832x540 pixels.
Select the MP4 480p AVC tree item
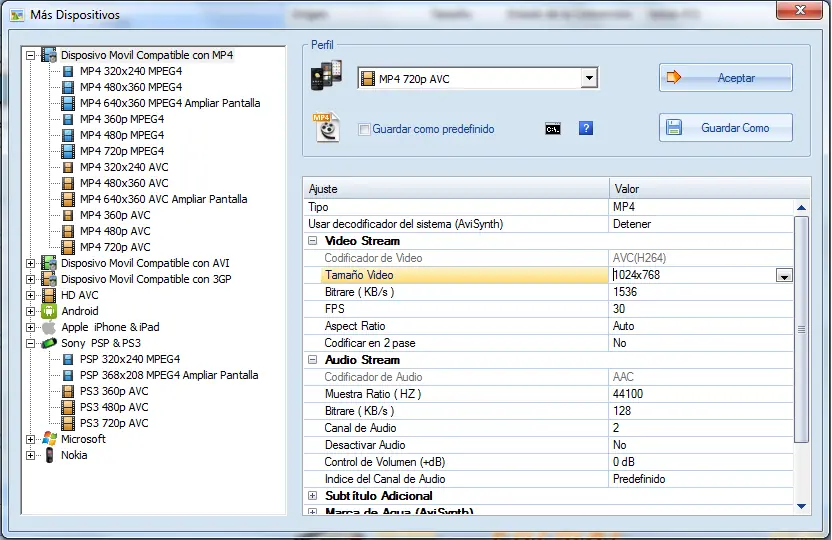coord(115,231)
